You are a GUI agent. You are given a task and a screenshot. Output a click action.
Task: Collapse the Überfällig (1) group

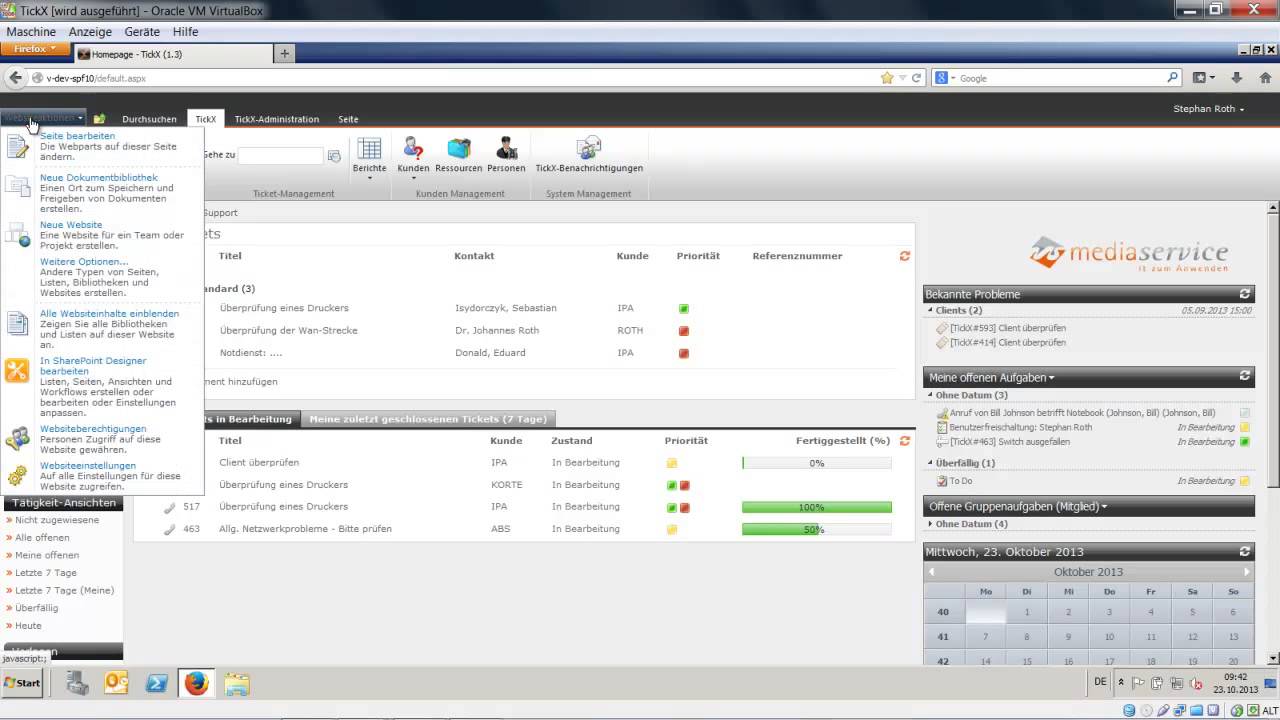pyautogui.click(x=962, y=463)
